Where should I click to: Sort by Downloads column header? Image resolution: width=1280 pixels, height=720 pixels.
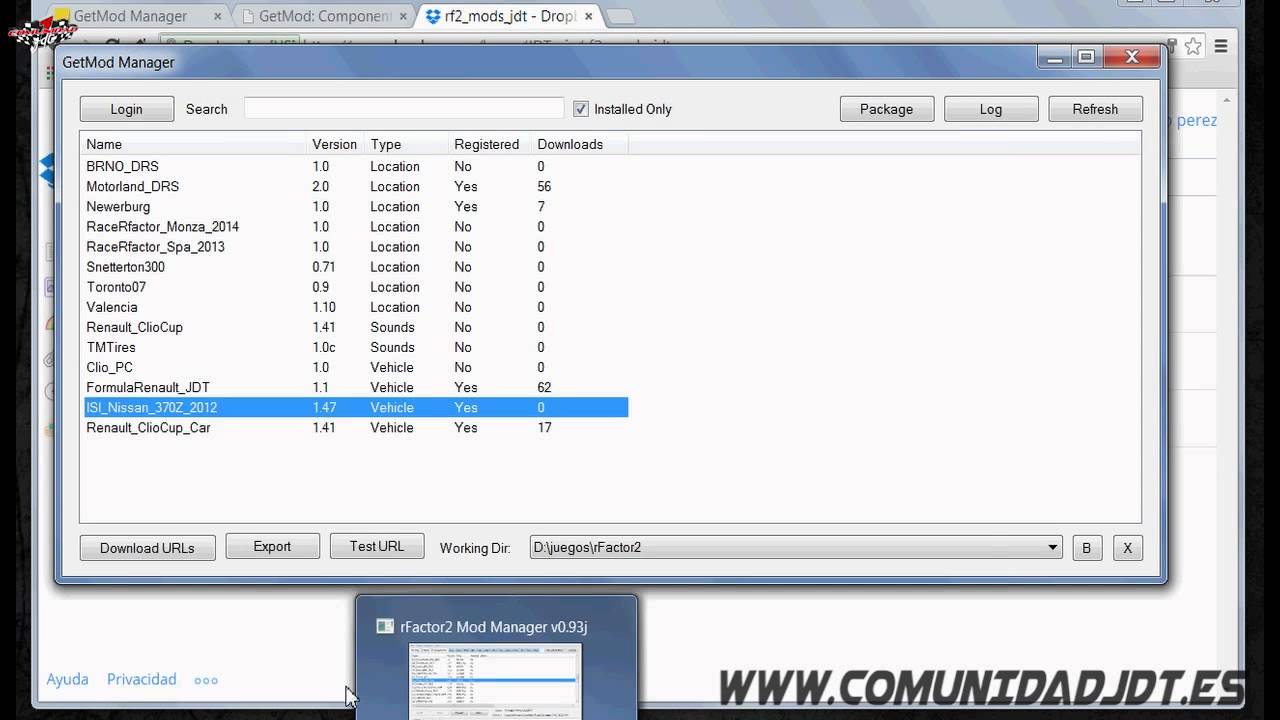tap(580, 144)
